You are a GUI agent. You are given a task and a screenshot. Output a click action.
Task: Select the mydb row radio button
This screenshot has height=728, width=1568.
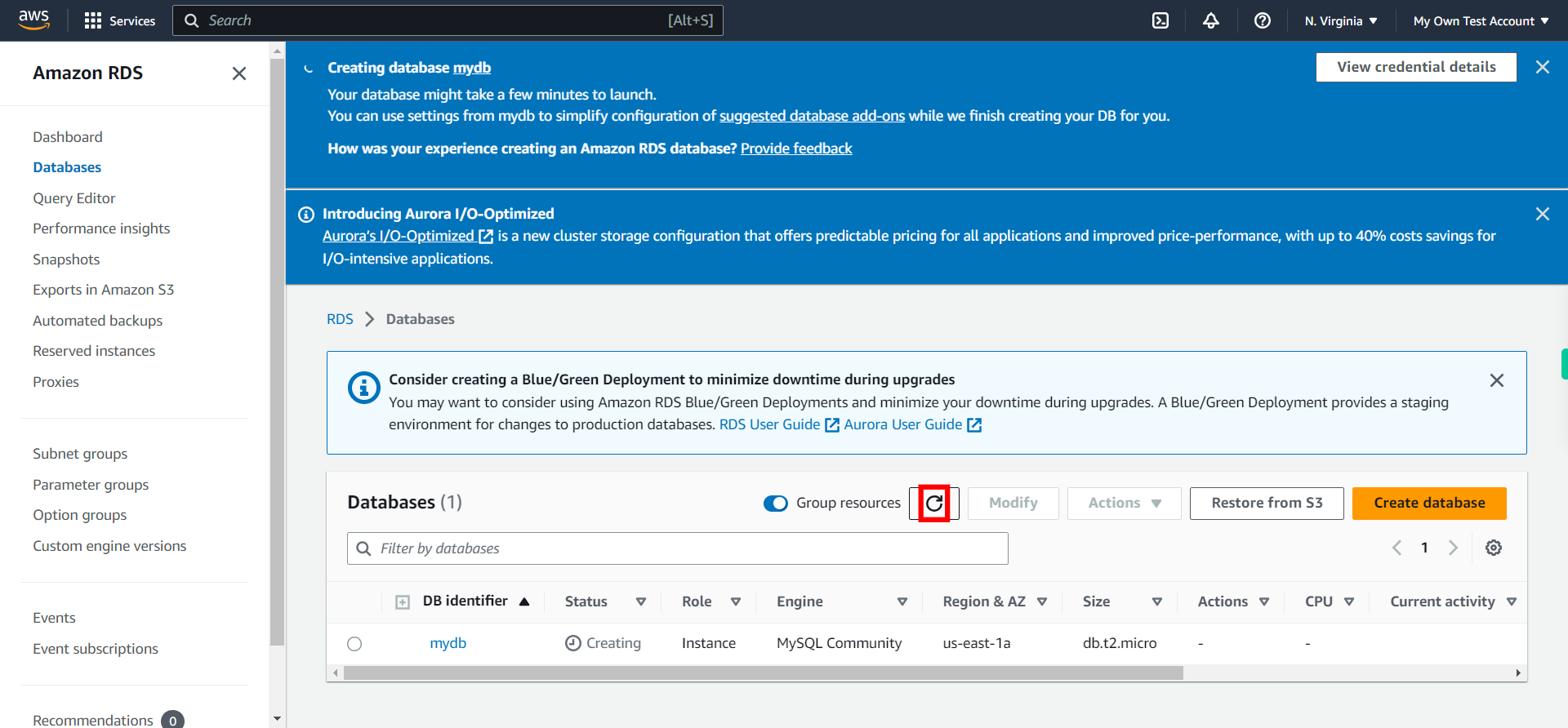pos(354,644)
